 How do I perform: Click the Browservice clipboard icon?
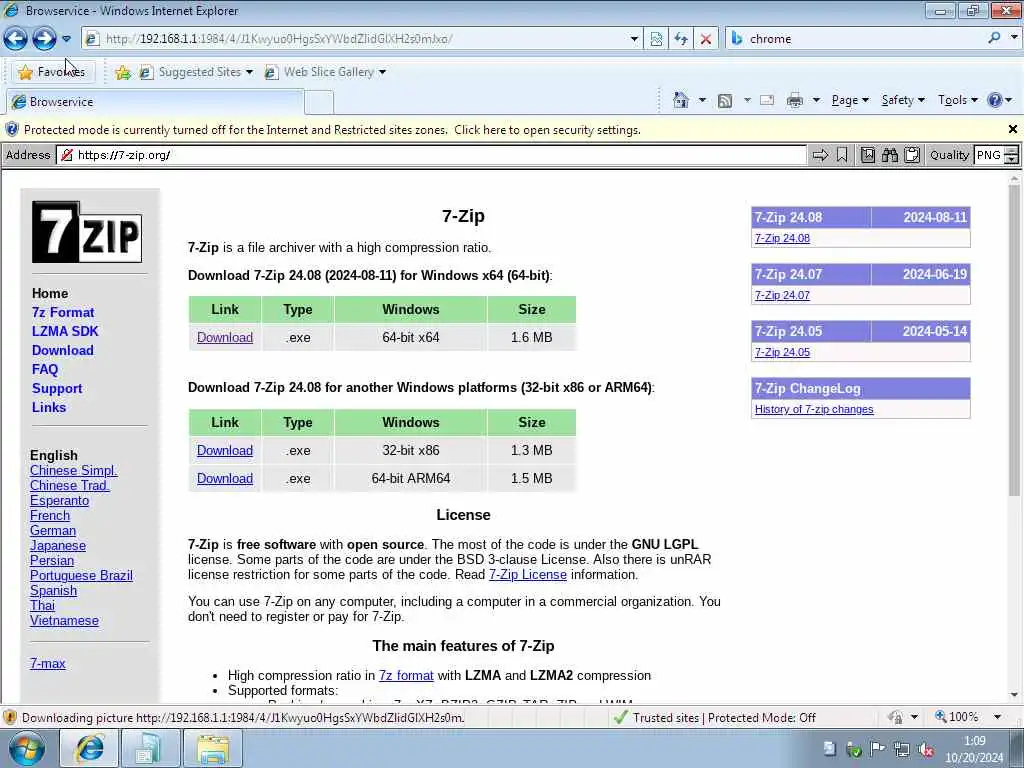tap(912, 155)
